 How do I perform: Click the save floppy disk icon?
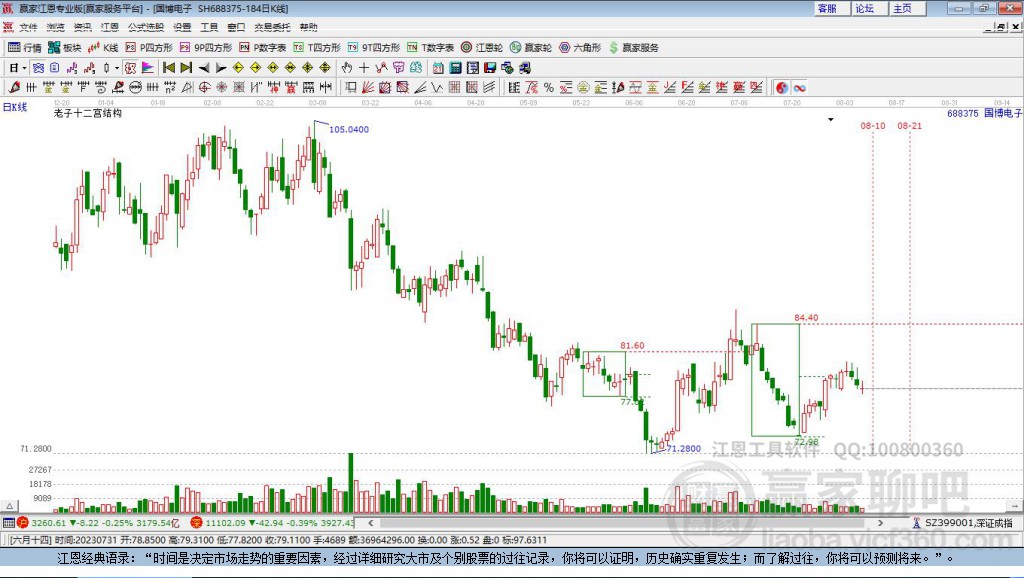(x=489, y=67)
